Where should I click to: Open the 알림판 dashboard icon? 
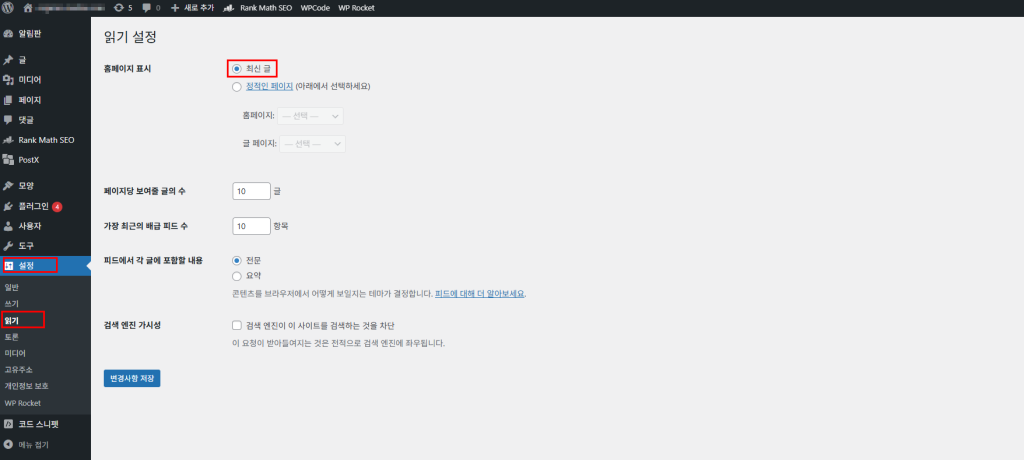pyautogui.click(x=8, y=34)
